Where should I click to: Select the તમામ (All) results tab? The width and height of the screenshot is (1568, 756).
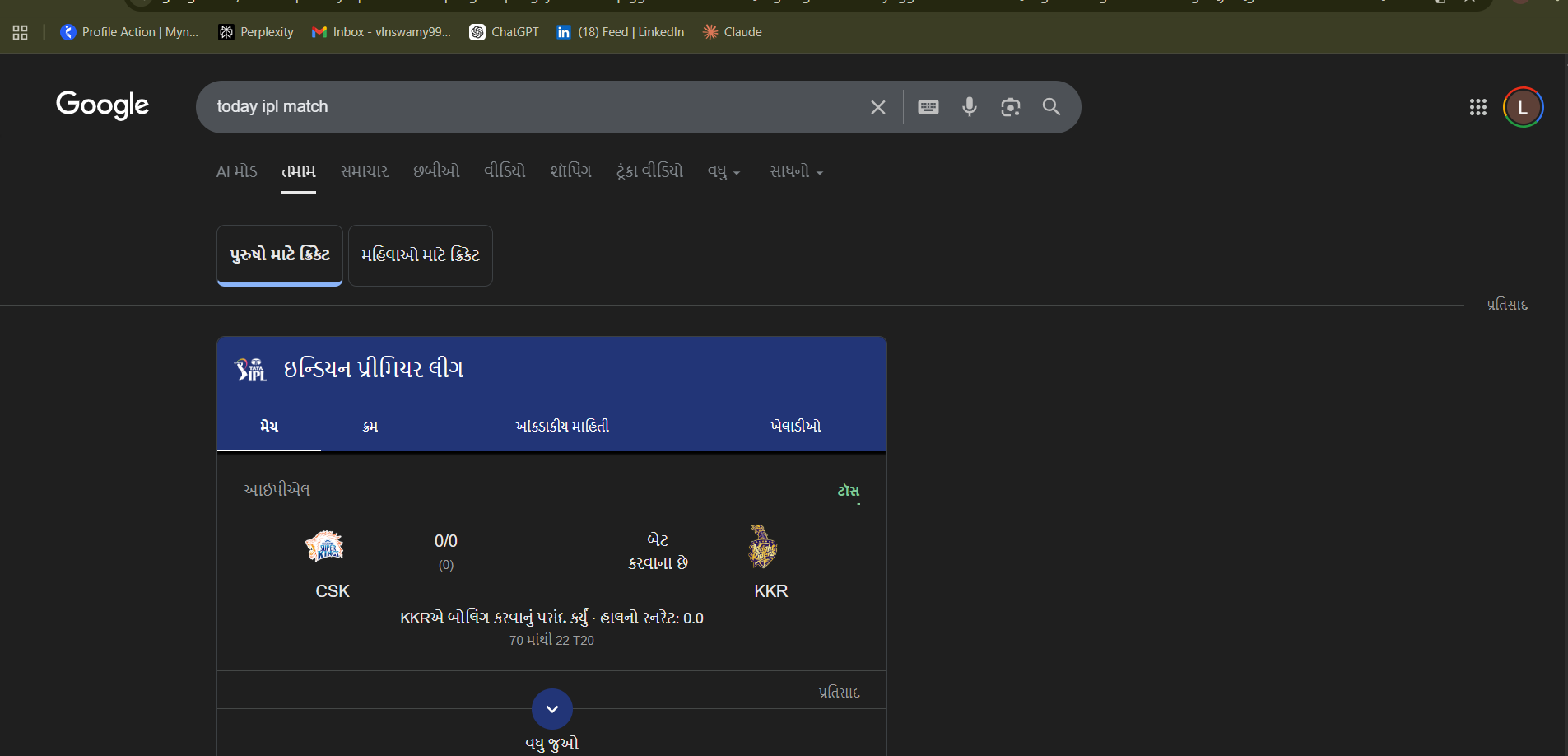[299, 171]
